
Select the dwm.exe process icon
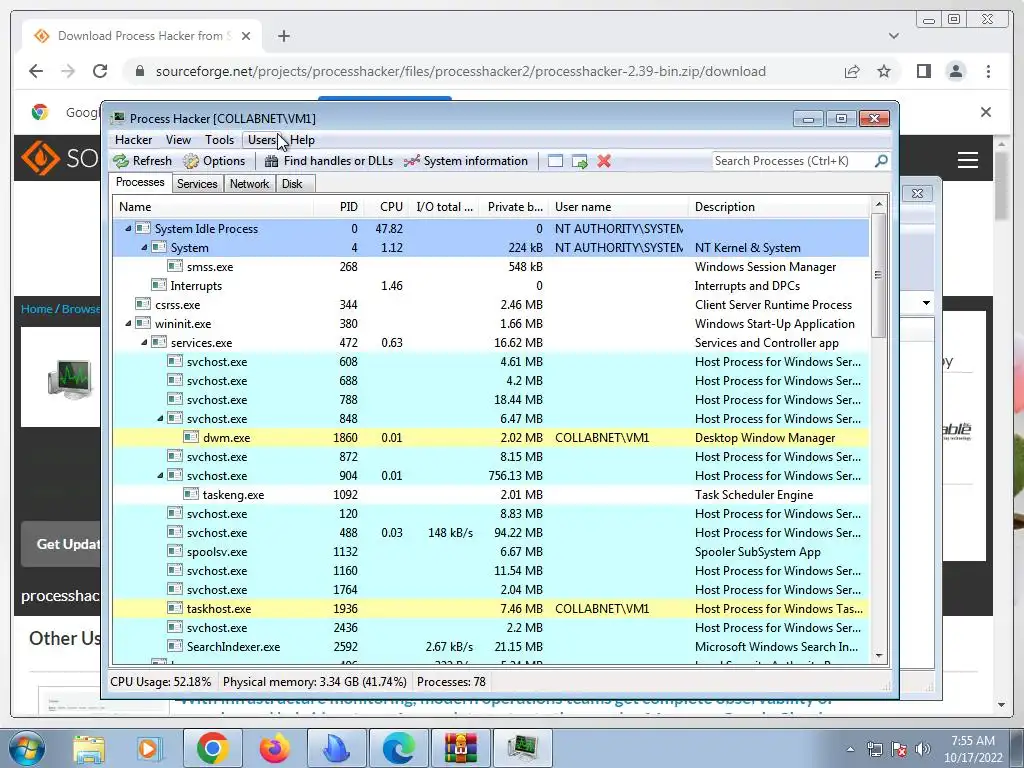[191, 437]
